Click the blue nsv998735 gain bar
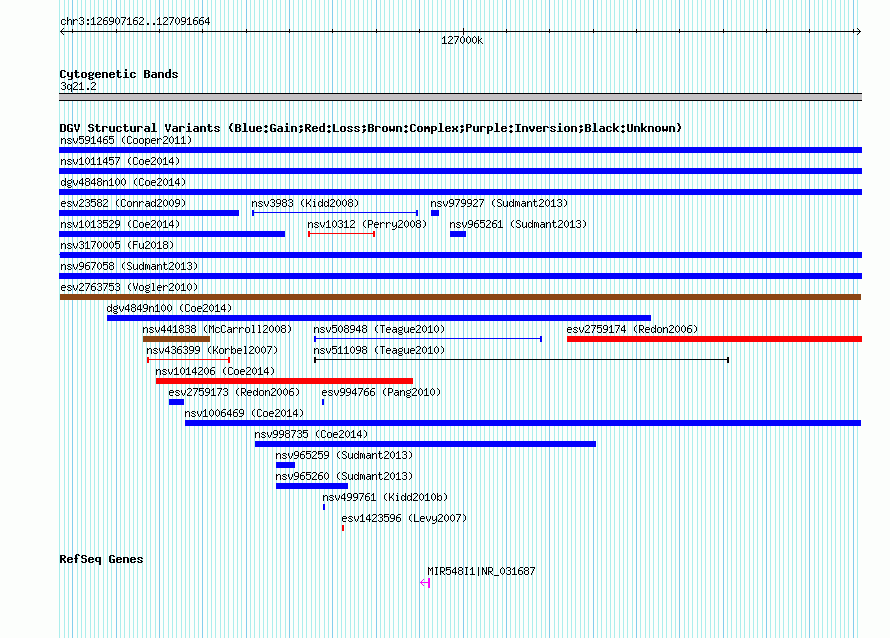 (426, 444)
